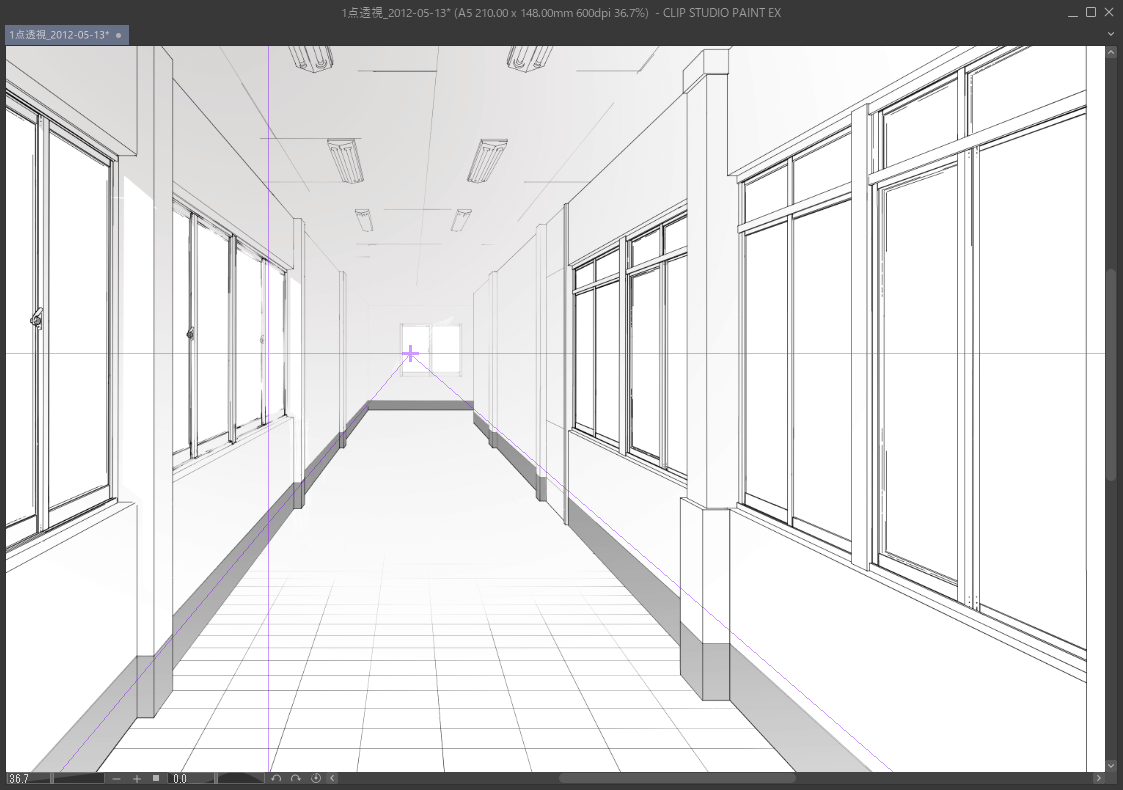
Task: Click the fit-to-screen square icon
Action: tap(156, 778)
